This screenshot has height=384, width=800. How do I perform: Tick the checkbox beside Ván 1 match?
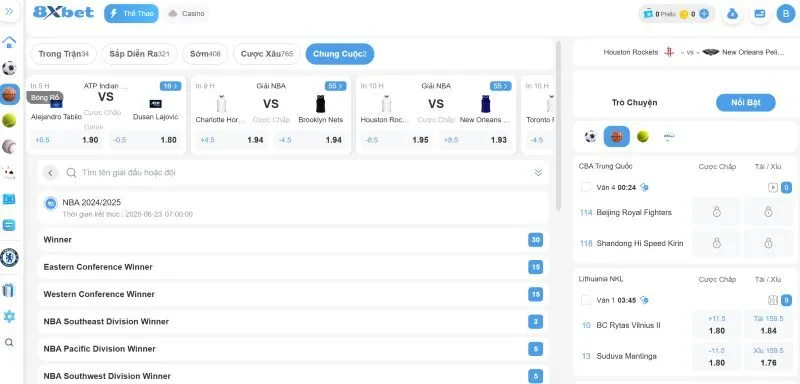(586, 300)
